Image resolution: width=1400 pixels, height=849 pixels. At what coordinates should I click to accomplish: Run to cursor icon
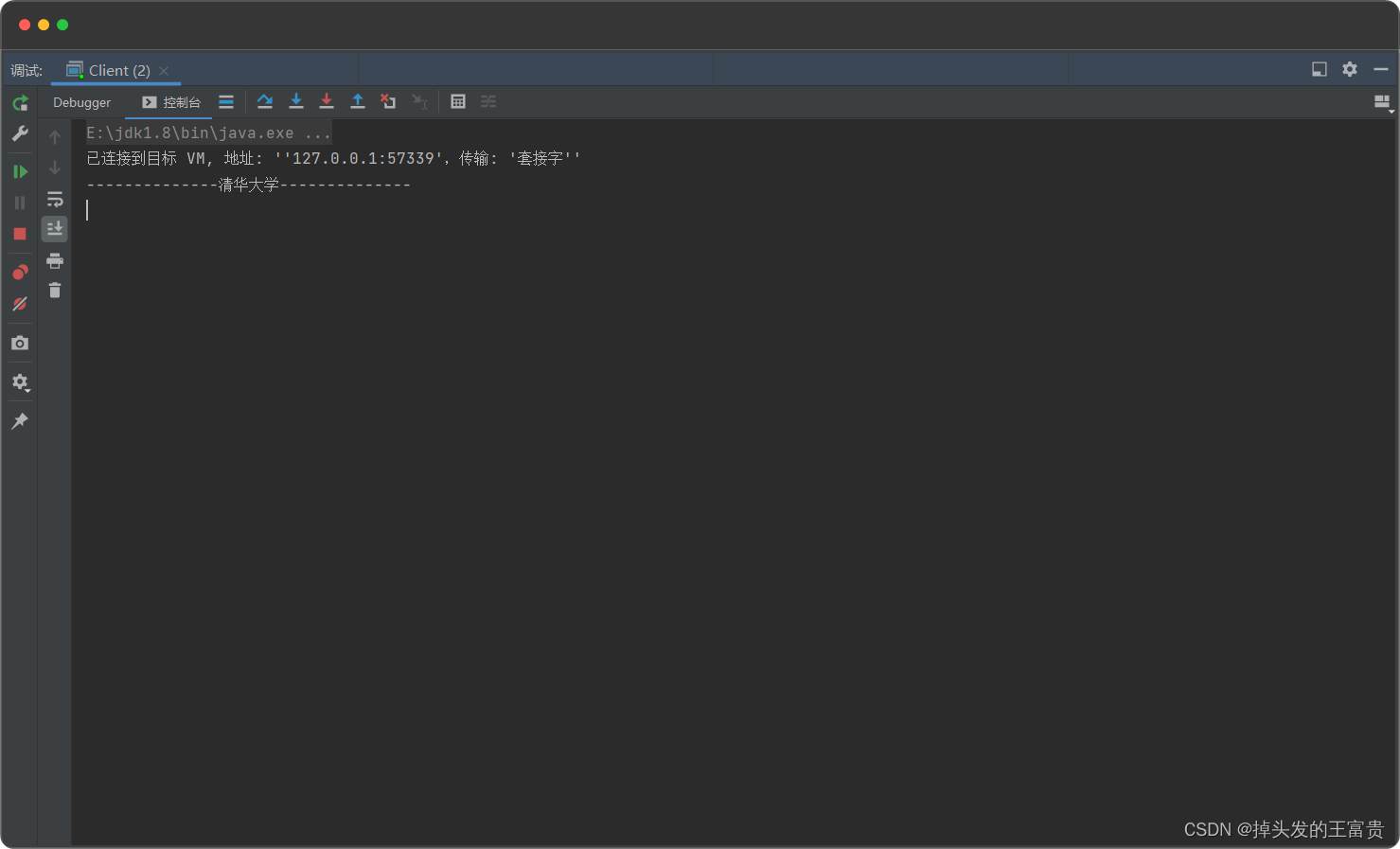[x=419, y=101]
